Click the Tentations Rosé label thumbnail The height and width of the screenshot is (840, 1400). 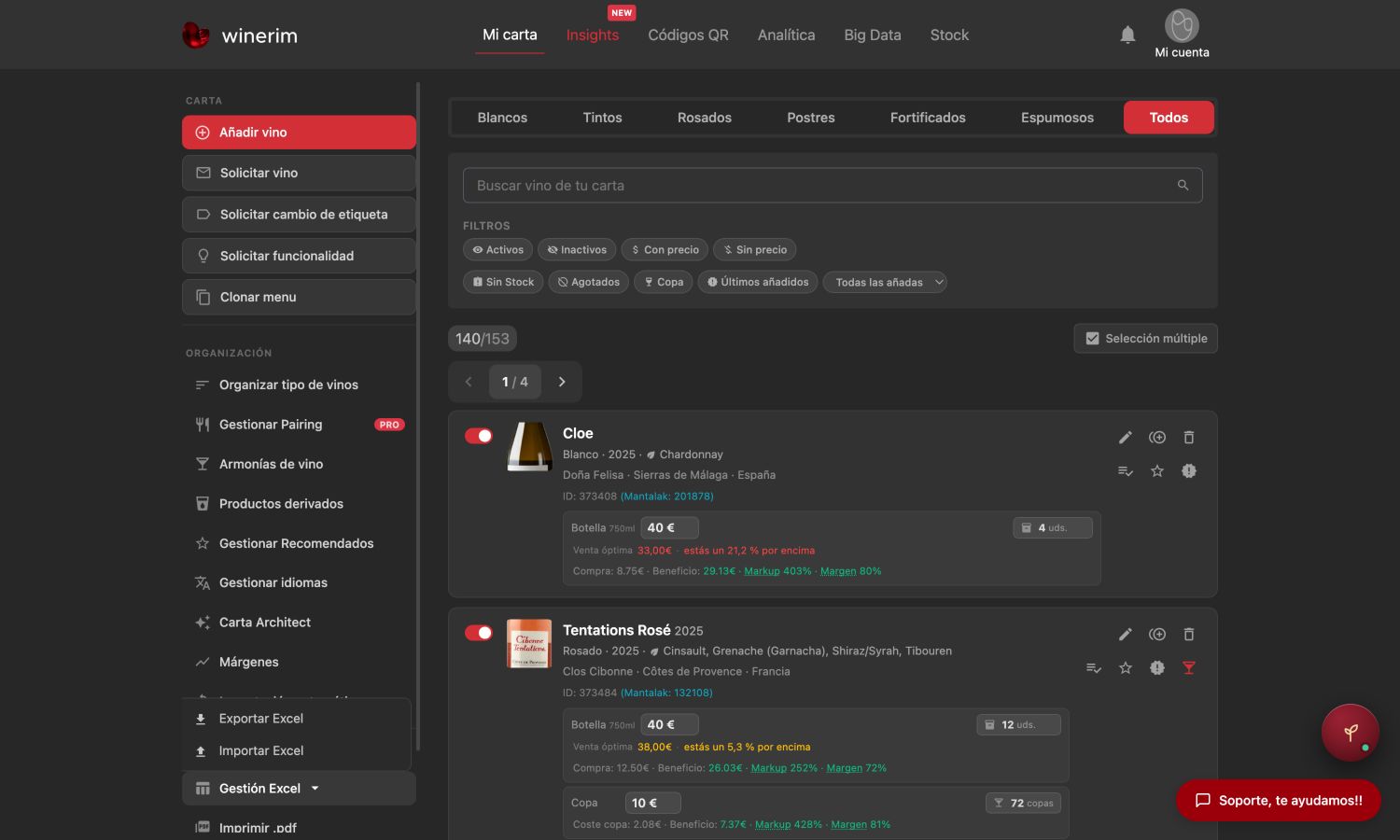coord(529,644)
